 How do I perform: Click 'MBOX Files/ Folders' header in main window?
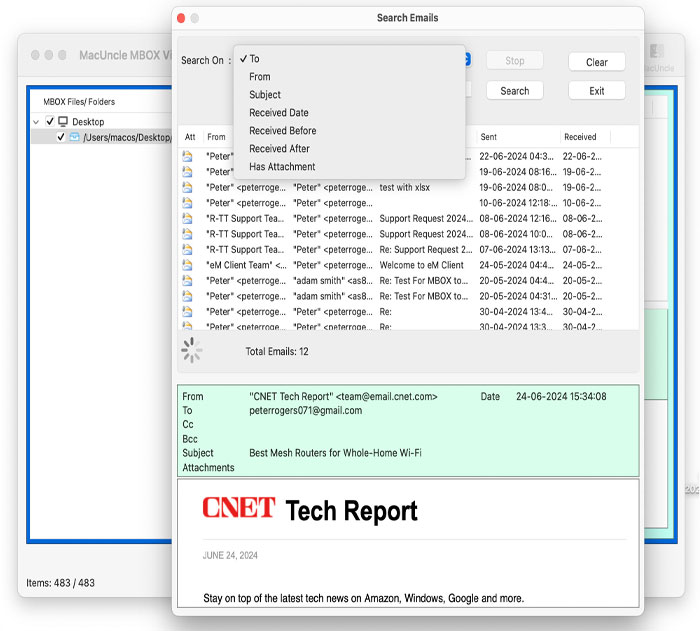[79, 102]
